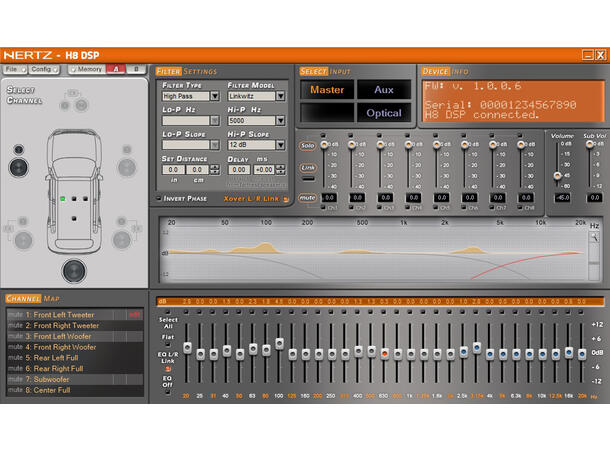The width and height of the screenshot is (610, 450).
Task: Select the Optical input
Action: [x=384, y=113]
